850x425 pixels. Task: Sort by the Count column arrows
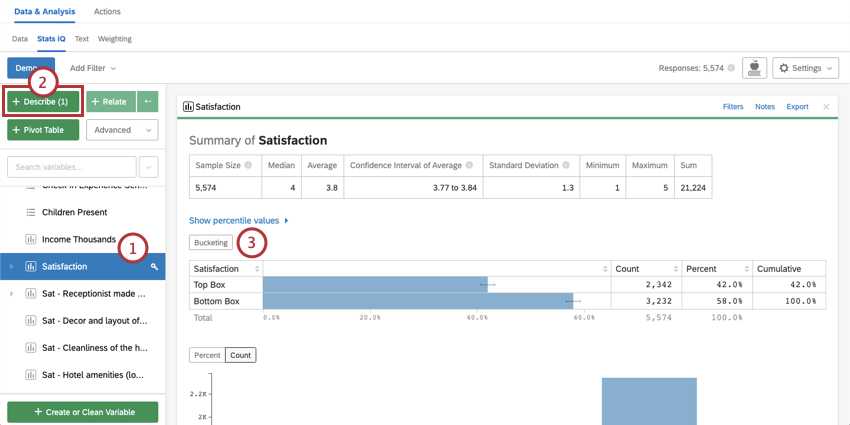pyautogui.click(x=674, y=269)
